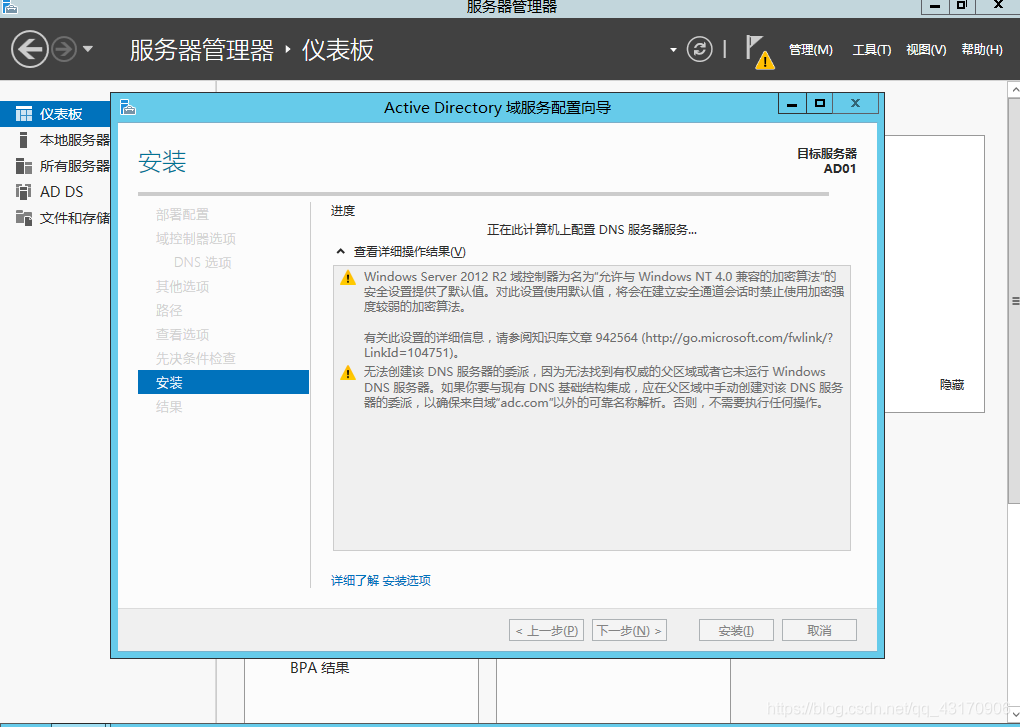Click the Local Server icon in sidebar
This screenshot has width=1020, height=727.
click(x=23, y=140)
